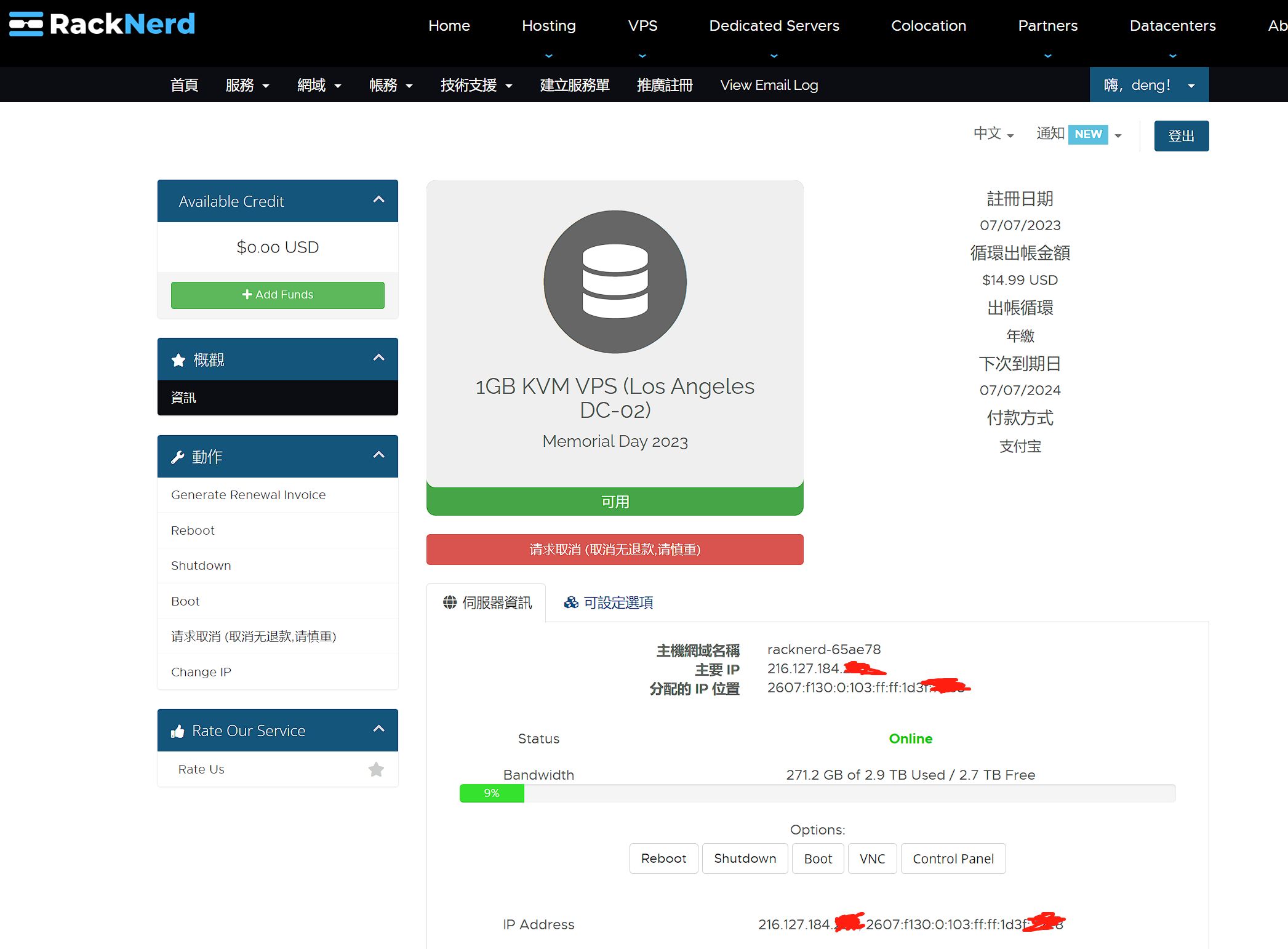1288x949 pixels.
Task: Click the thumbs-up icon in Rate Our Service
Action: click(x=178, y=731)
